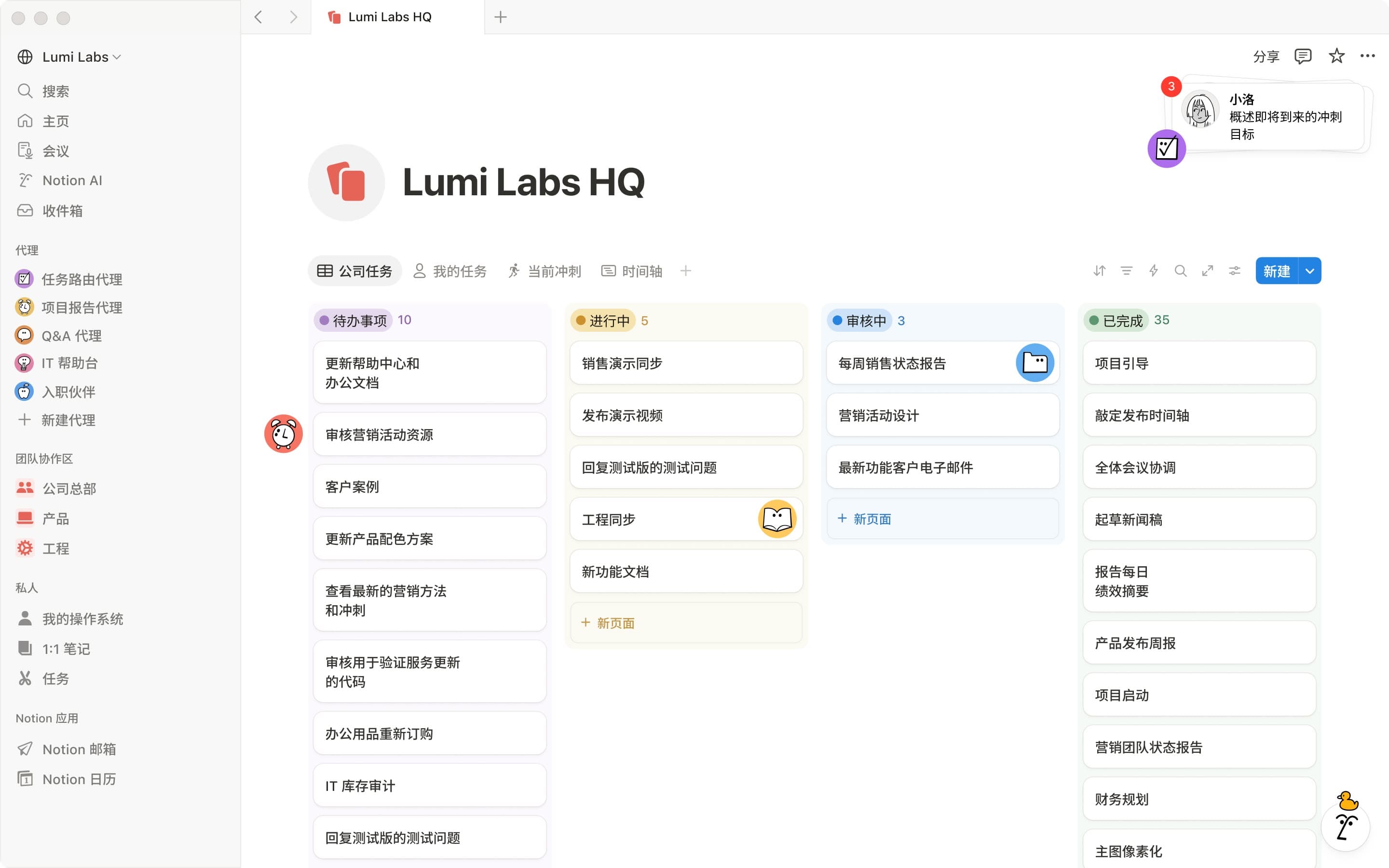Open 产品 teamspace

pyautogui.click(x=55, y=518)
